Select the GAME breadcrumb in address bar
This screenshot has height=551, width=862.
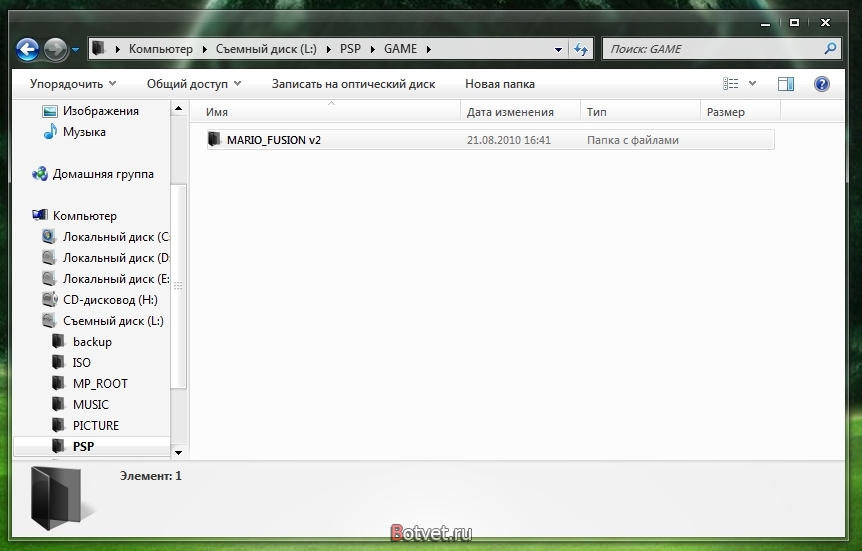pyautogui.click(x=400, y=49)
